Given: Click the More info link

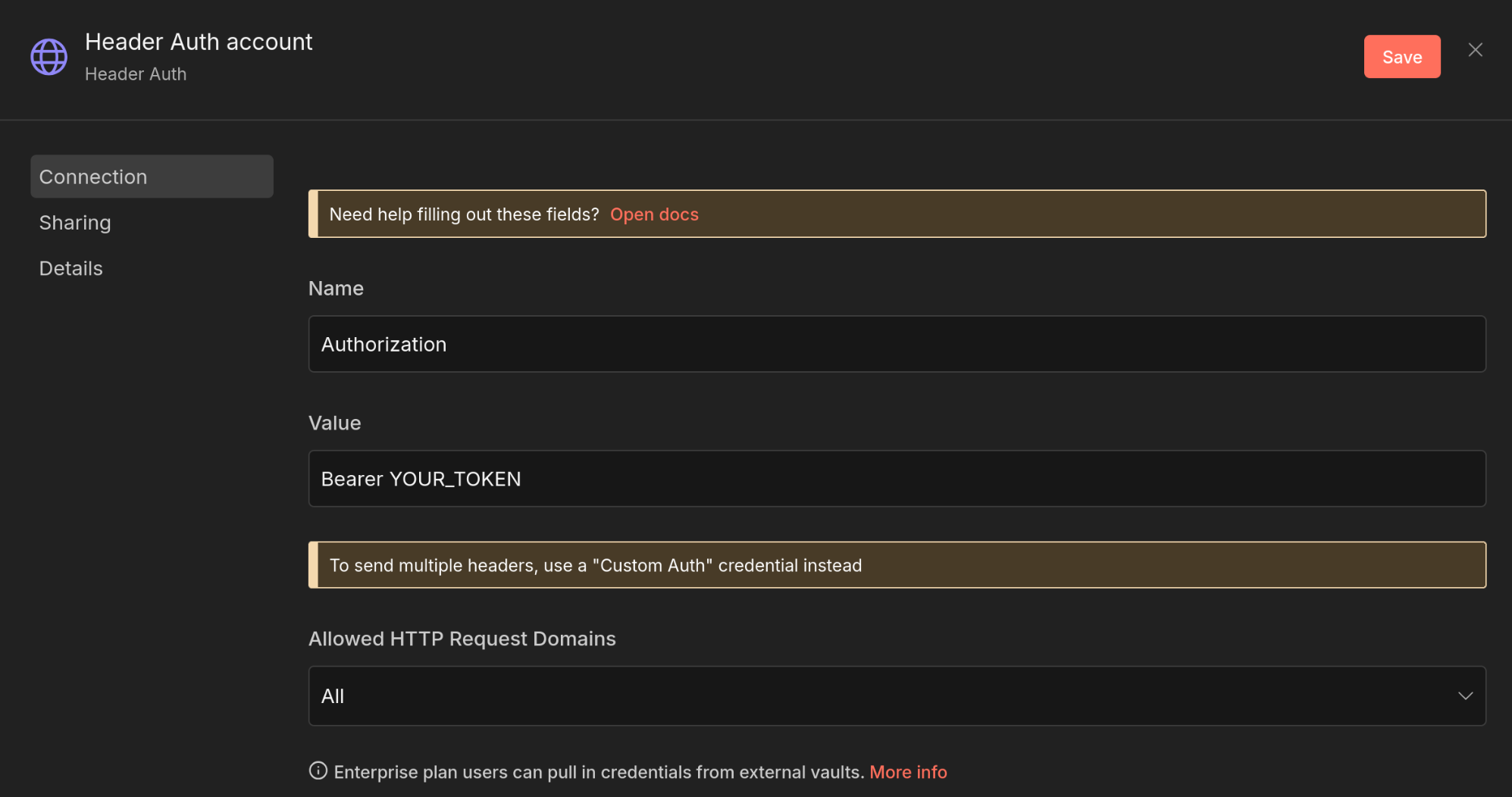Looking at the screenshot, I should coord(908,772).
